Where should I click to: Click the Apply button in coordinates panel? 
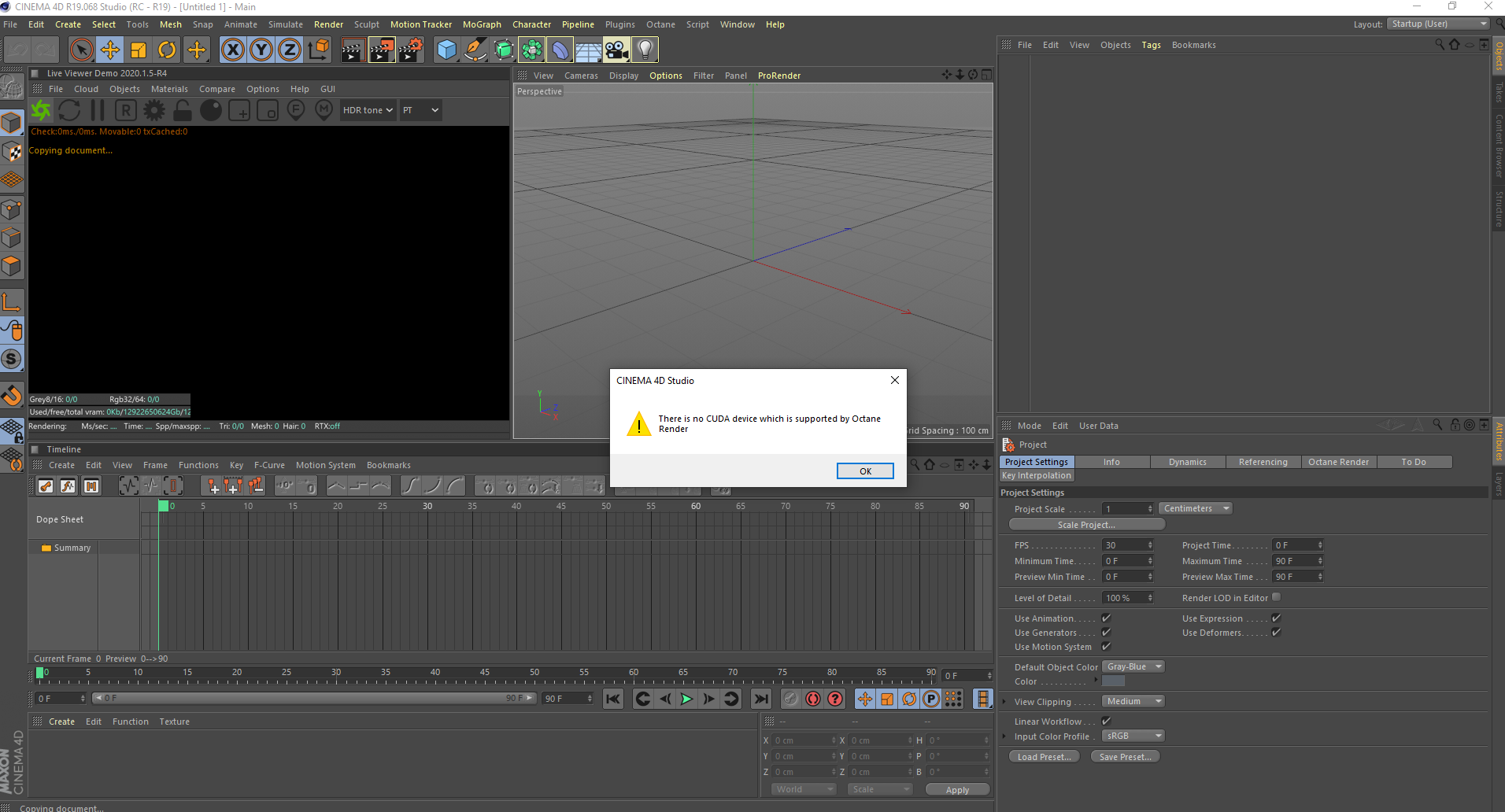[x=957, y=790]
